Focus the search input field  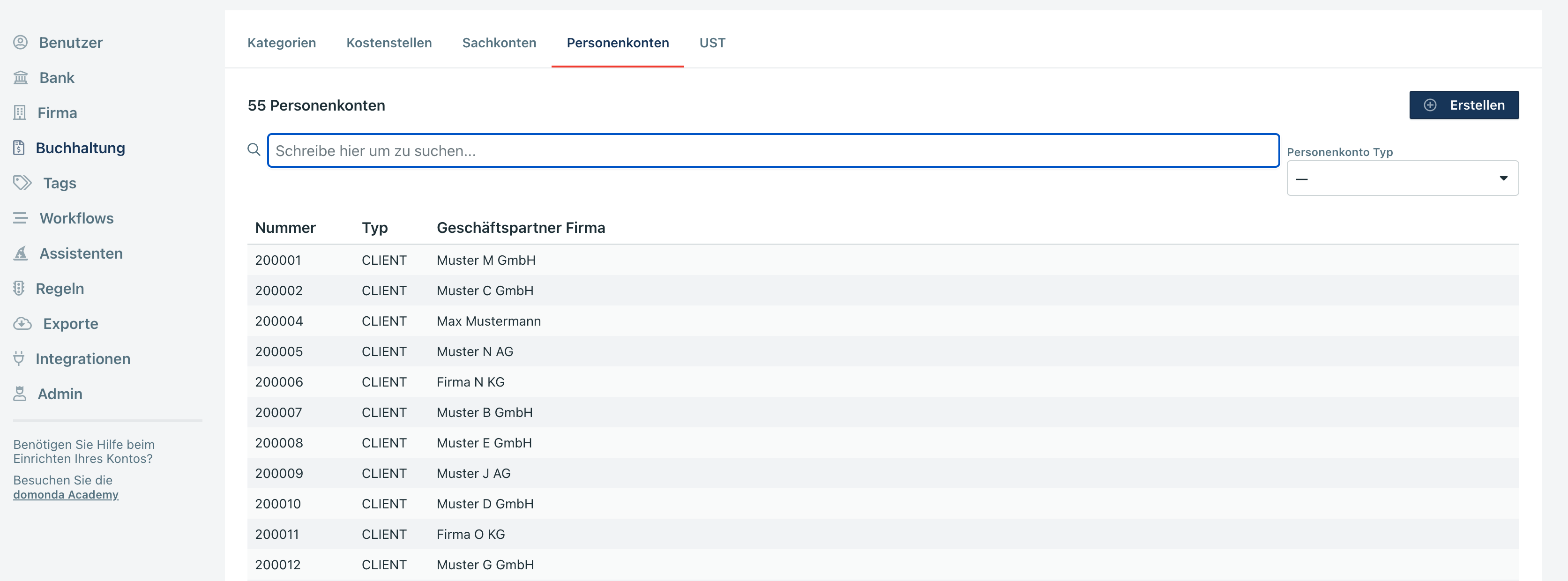click(x=773, y=151)
